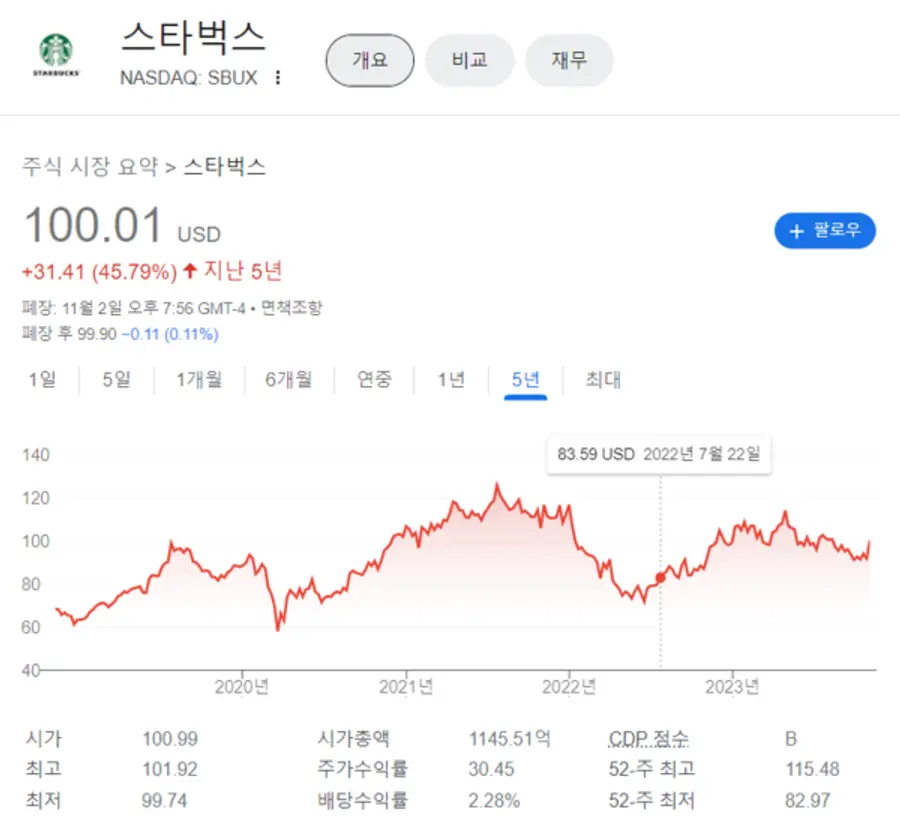Click the 시가총액 value 1145.51억
900x816 pixels.
tap(510, 739)
